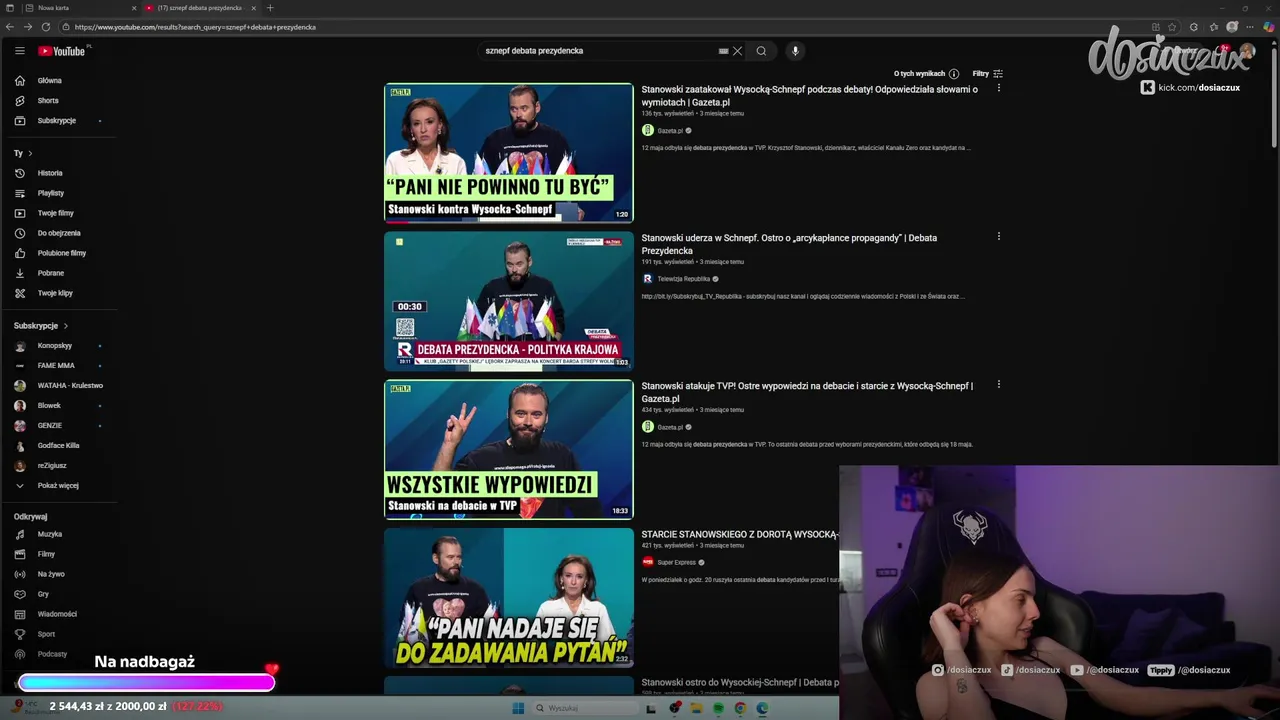Click the Polubione filmy thumbs-up icon
Viewport: 1280px width, 720px height.
(x=19, y=253)
